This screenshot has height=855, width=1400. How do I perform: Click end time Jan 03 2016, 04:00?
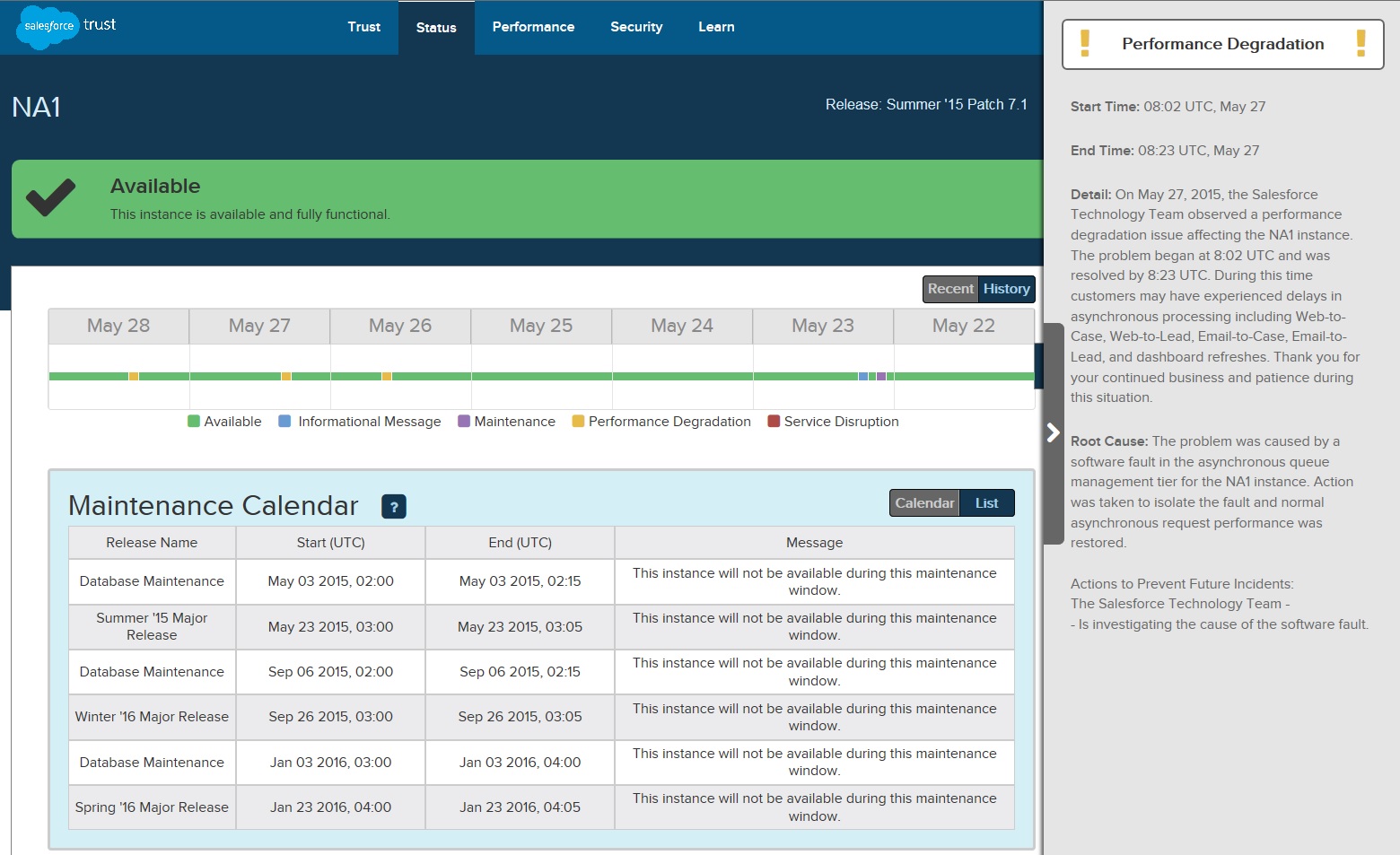click(521, 763)
